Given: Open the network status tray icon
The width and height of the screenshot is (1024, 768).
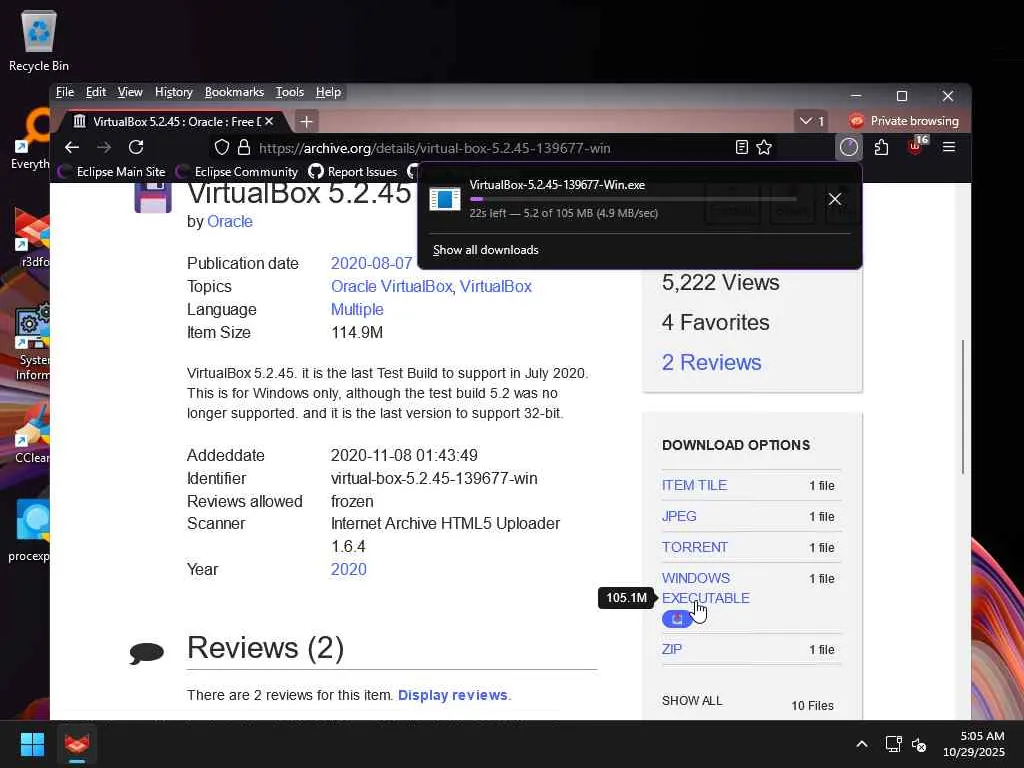Looking at the screenshot, I should 893,744.
